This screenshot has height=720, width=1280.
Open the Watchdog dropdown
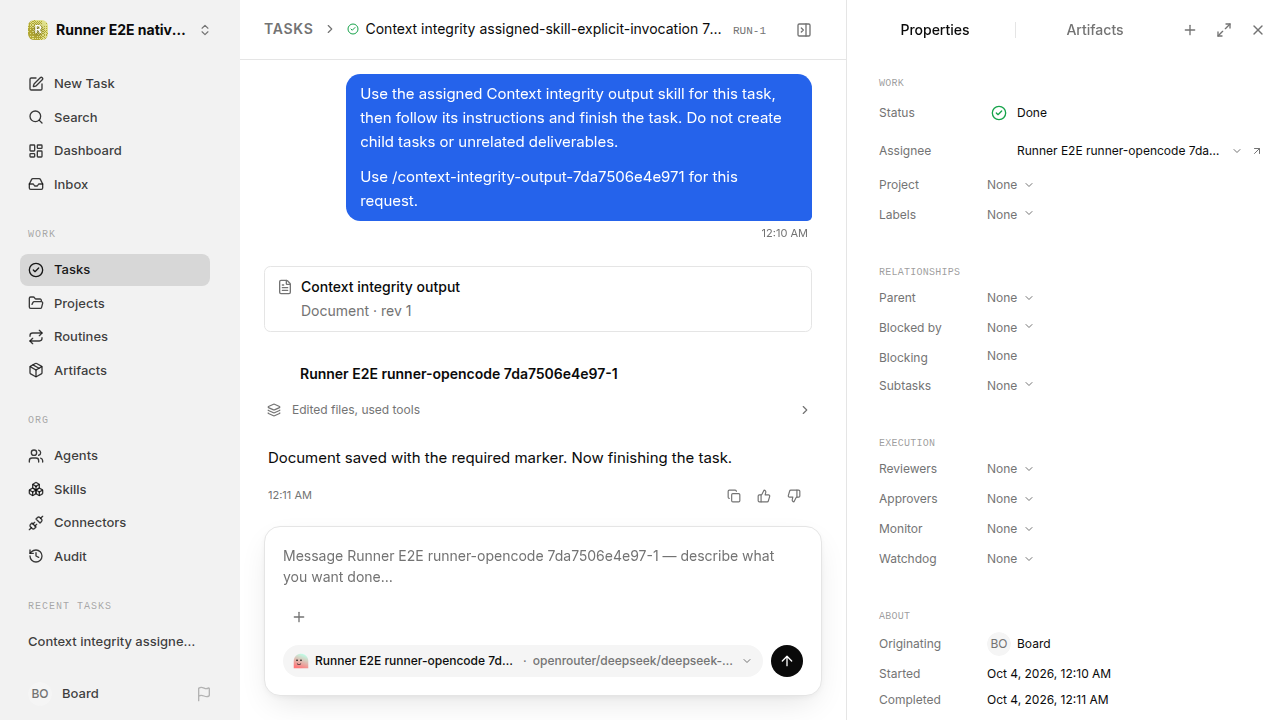click(1010, 559)
